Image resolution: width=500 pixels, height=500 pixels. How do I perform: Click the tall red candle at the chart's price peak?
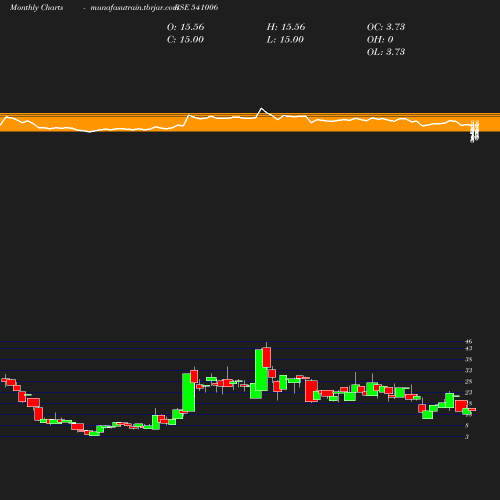pos(267,357)
